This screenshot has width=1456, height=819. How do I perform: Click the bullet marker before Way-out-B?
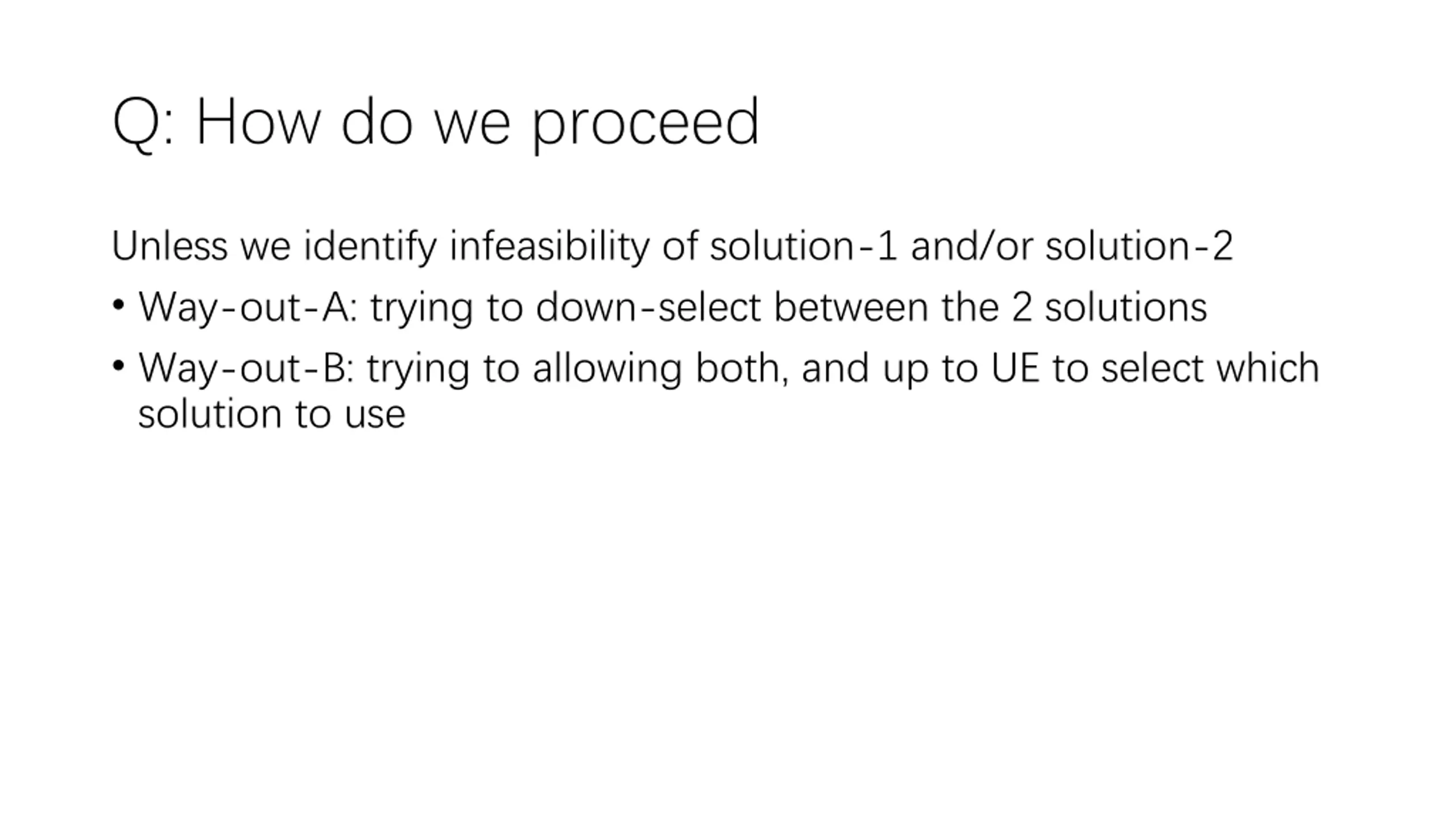click(118, 366)
